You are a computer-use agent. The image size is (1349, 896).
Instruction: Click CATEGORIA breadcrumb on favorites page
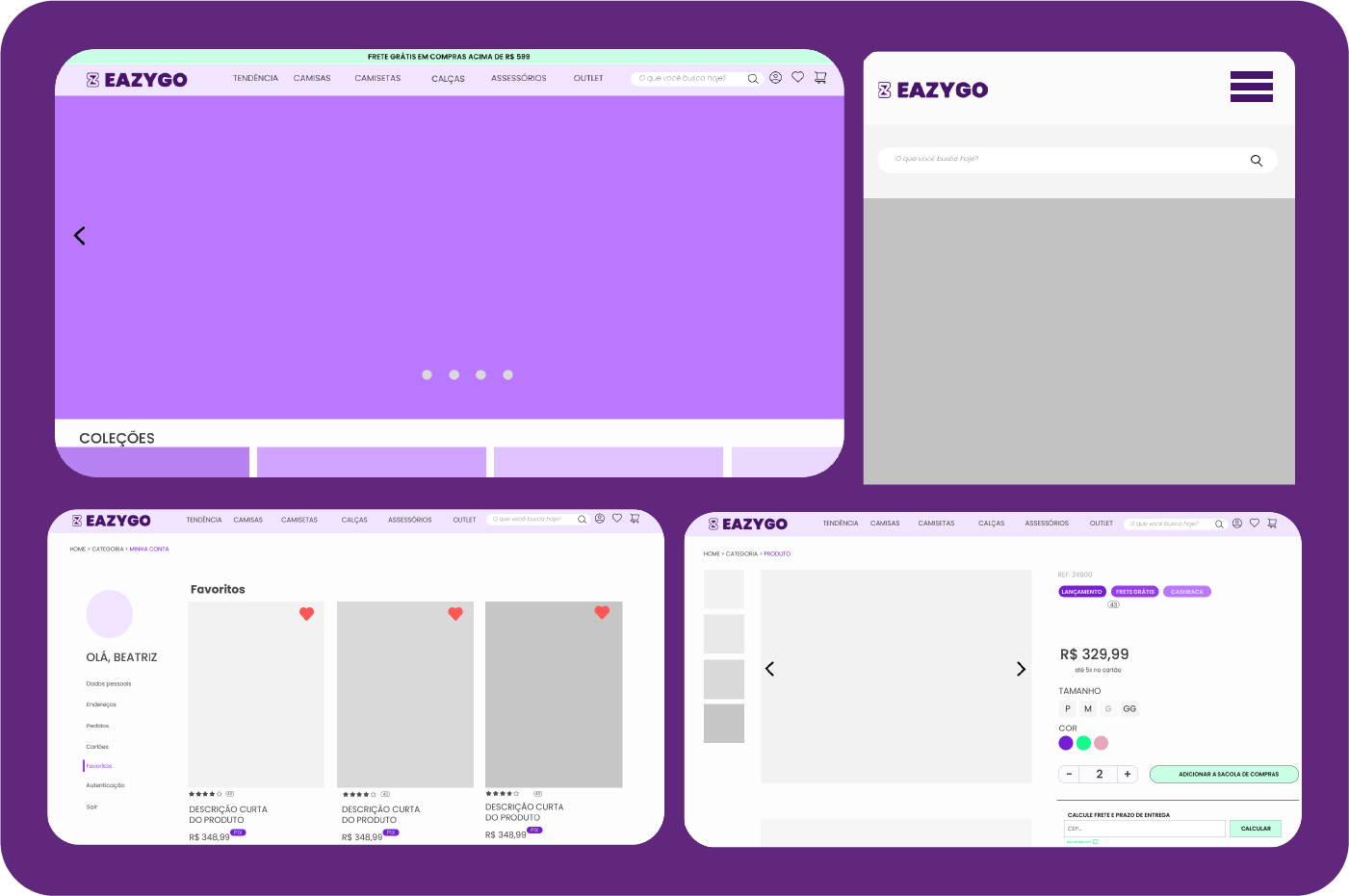[108, 550]
